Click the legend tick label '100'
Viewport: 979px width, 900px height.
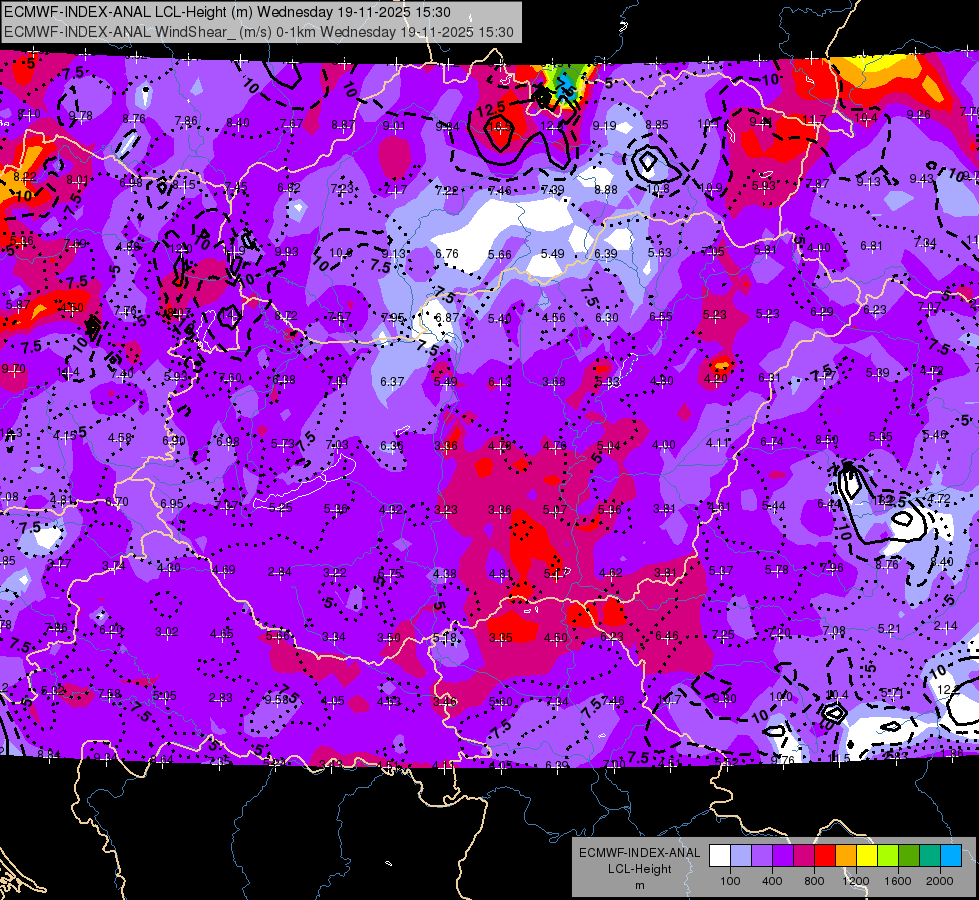(730, 881)
